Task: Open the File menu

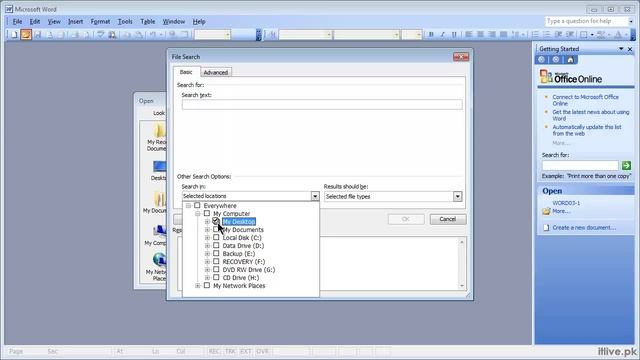Action: pos(17,22)
